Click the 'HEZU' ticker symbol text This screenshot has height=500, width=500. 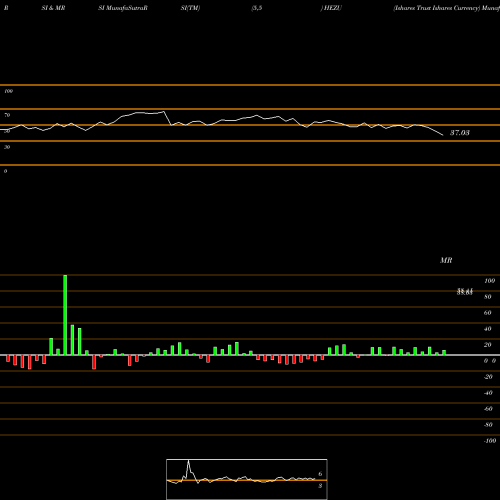332,8
